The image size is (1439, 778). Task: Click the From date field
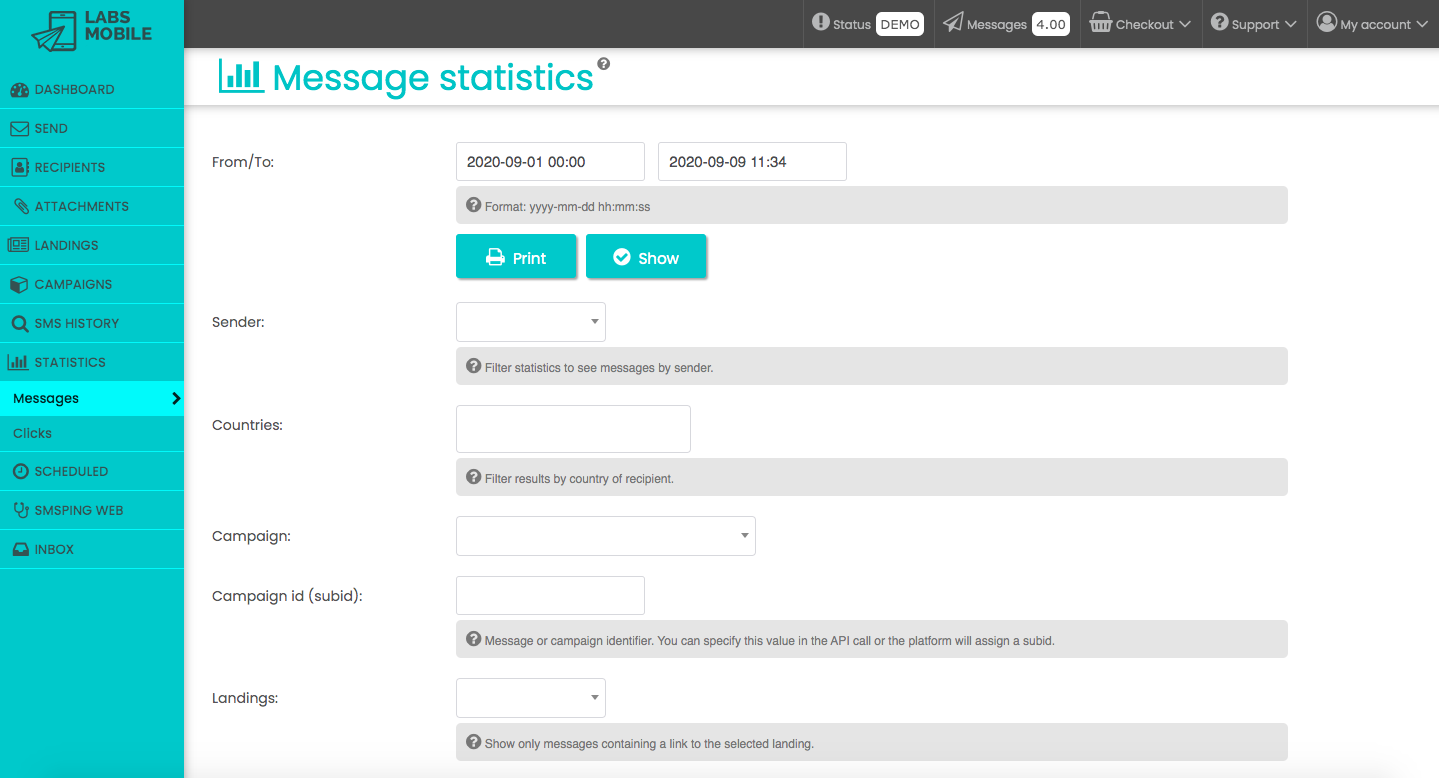point(550,162)
